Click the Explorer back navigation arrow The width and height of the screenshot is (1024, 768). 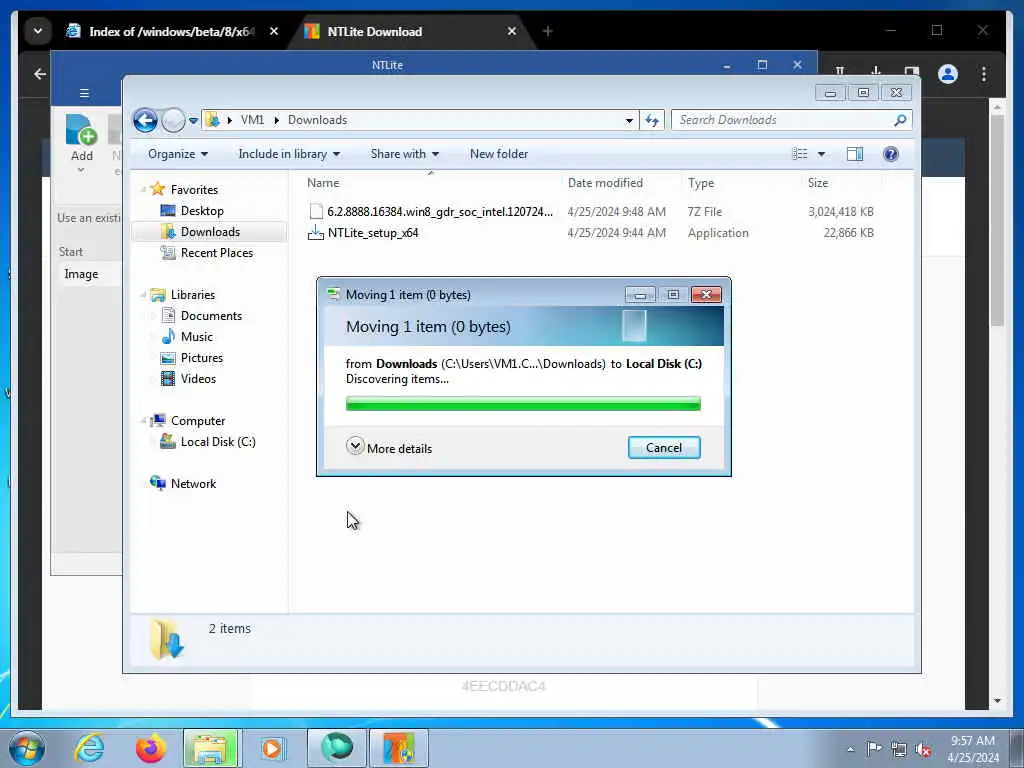point(145,120)
